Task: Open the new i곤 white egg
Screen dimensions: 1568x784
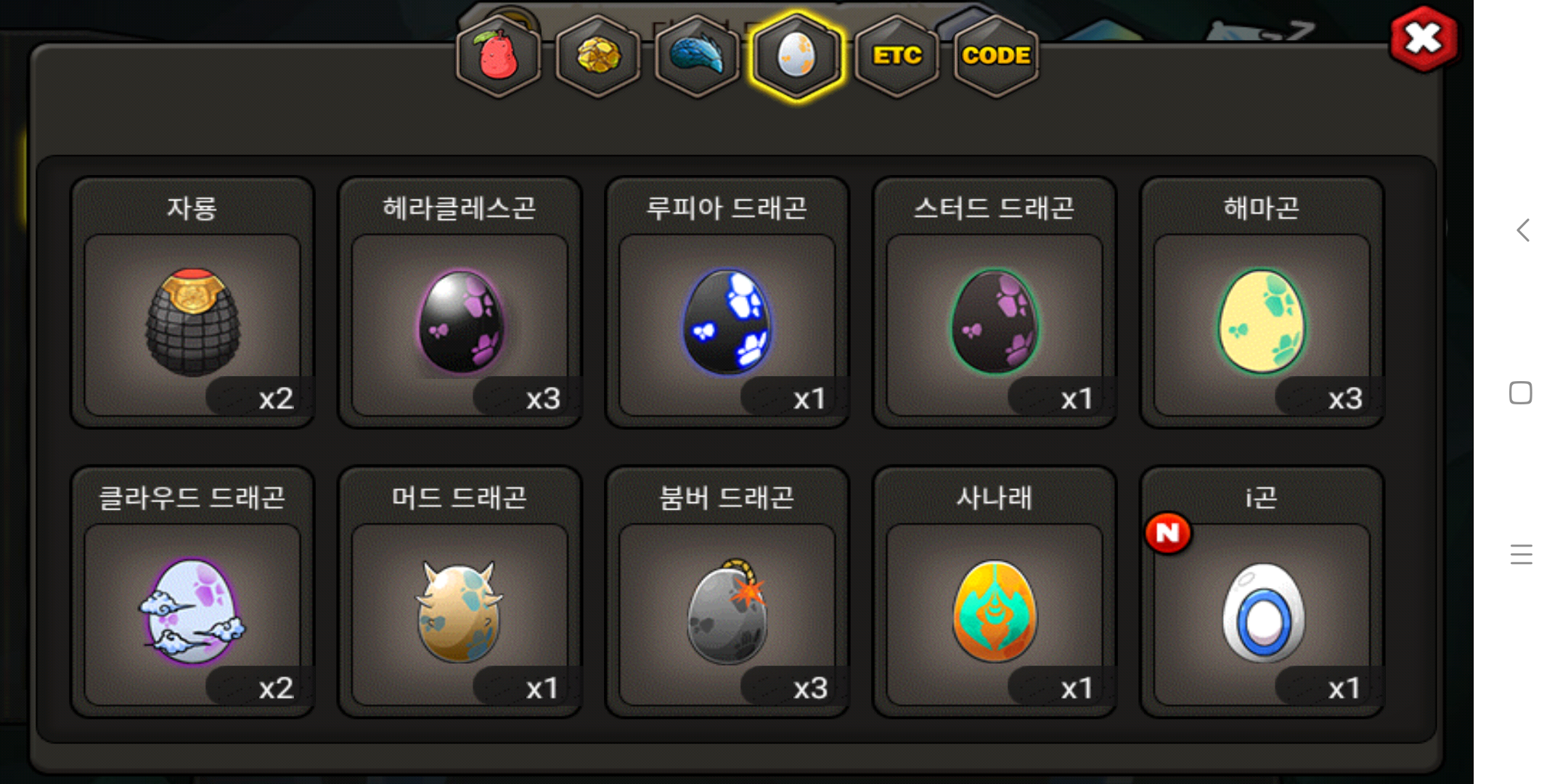Action: tap(1262, 592)
